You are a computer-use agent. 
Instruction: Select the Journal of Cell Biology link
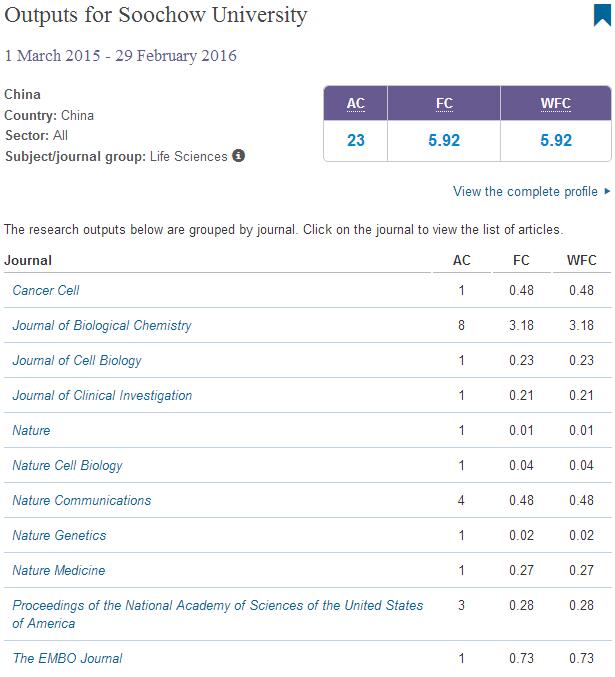77,360
